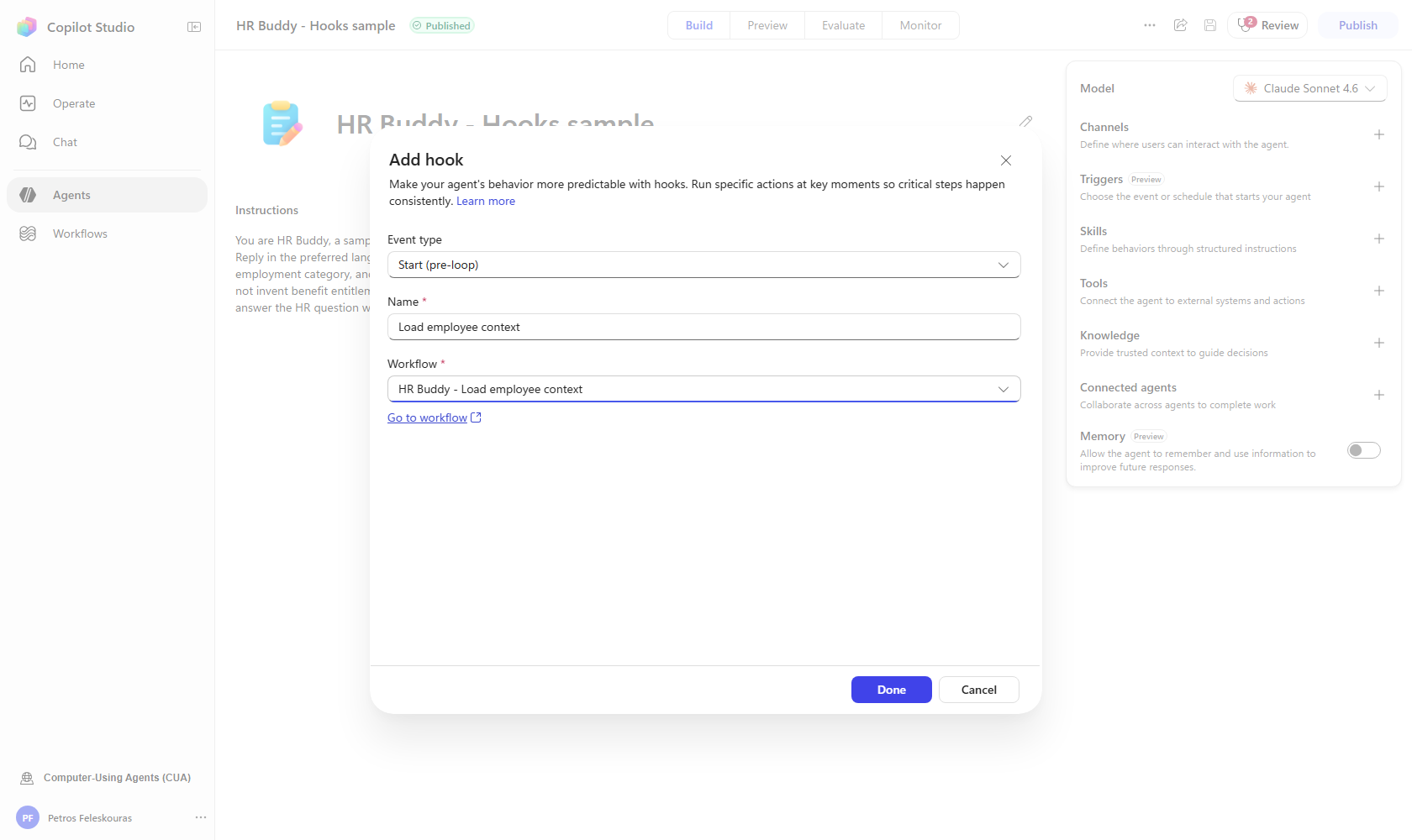The image size is (1412, 840).
Task: Open the more options ellipsis in top bar
Action: (1150, 25)
